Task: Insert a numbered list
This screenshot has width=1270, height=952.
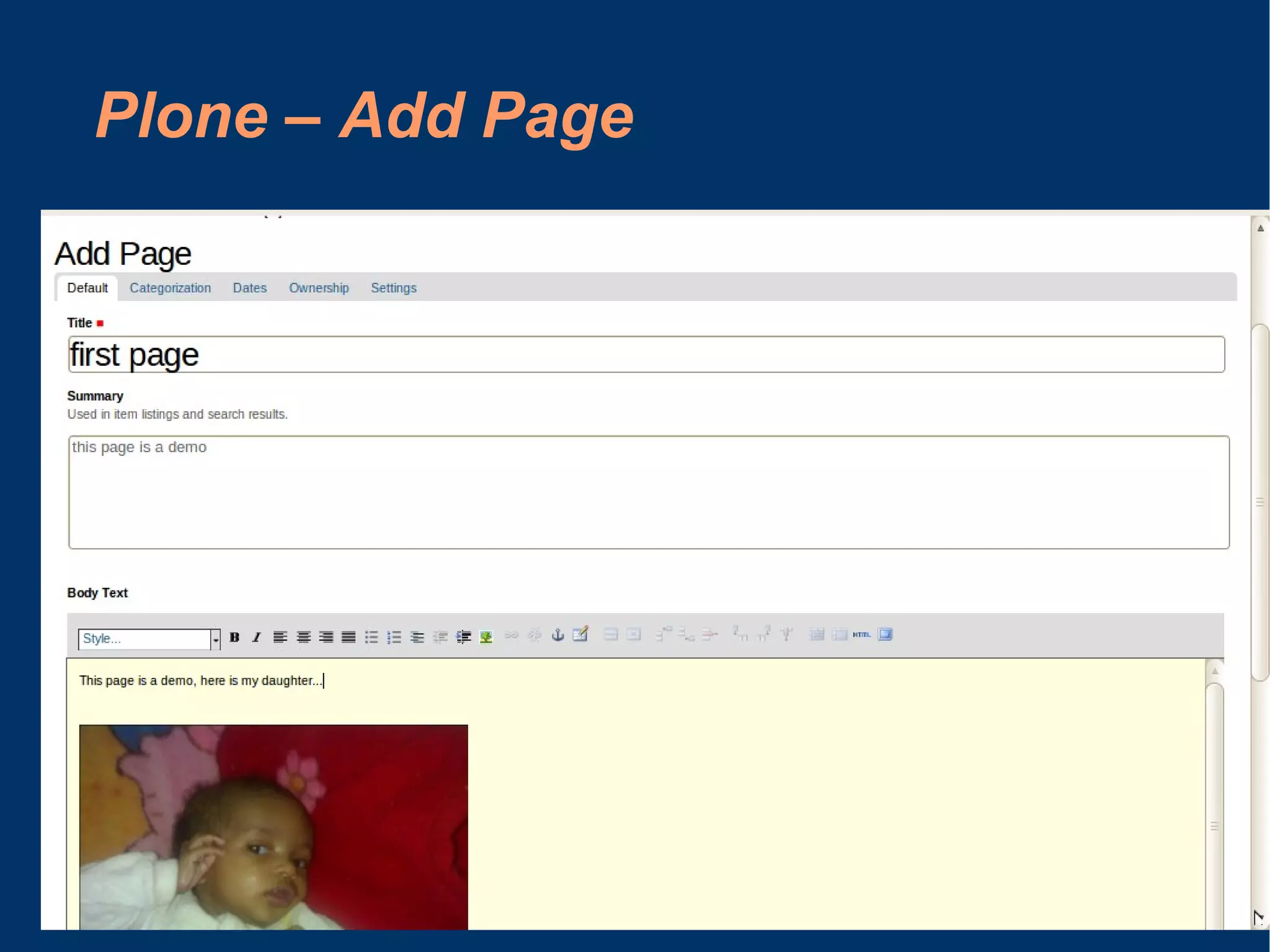Action: tap(394, 637)
